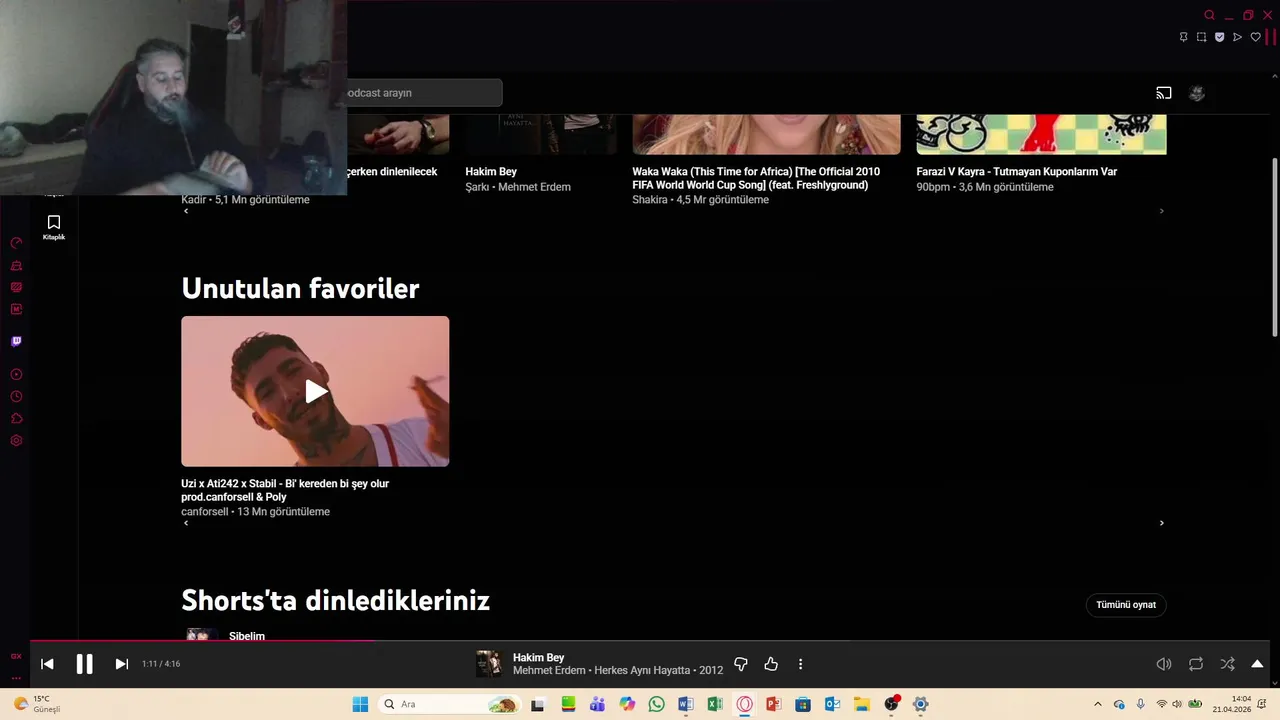Open Settings gear in Opera sidebar
The height and width of the screenshot is (720, 1280).
16,441
